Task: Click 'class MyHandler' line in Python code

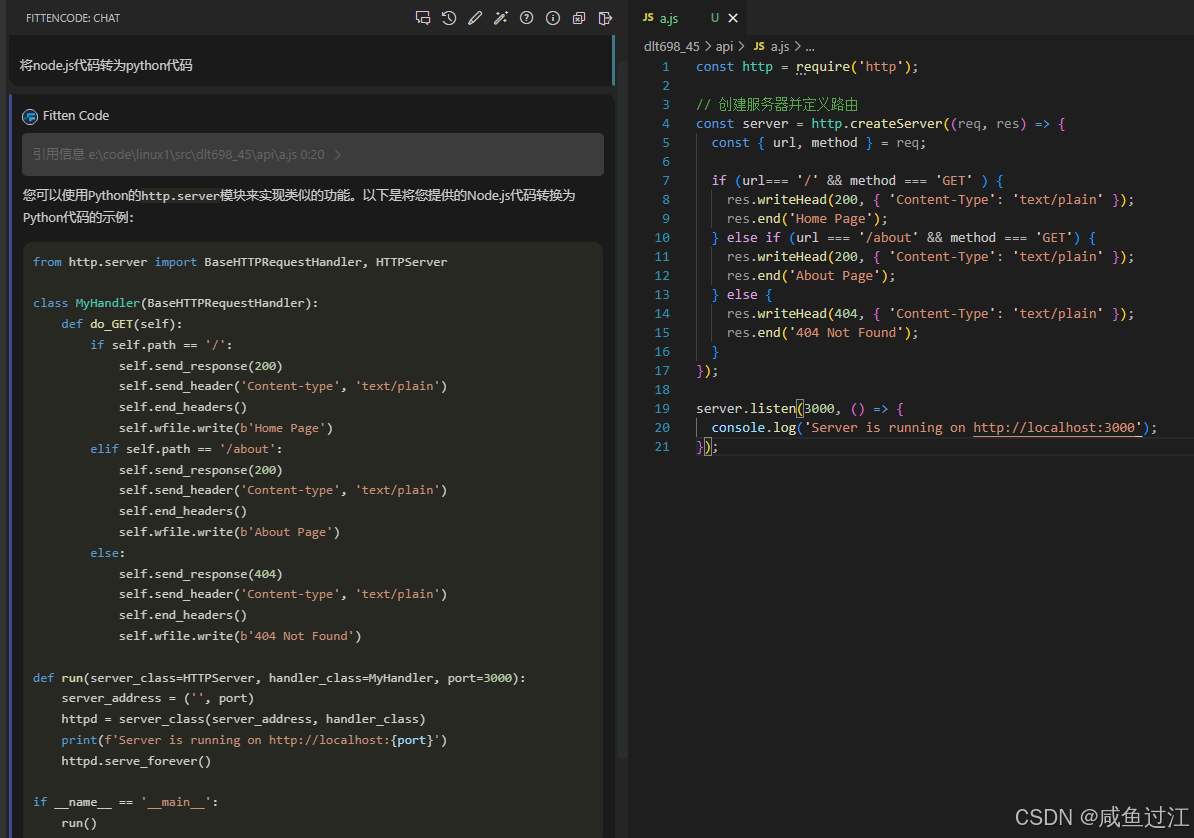Action: (x=176, y=303)
